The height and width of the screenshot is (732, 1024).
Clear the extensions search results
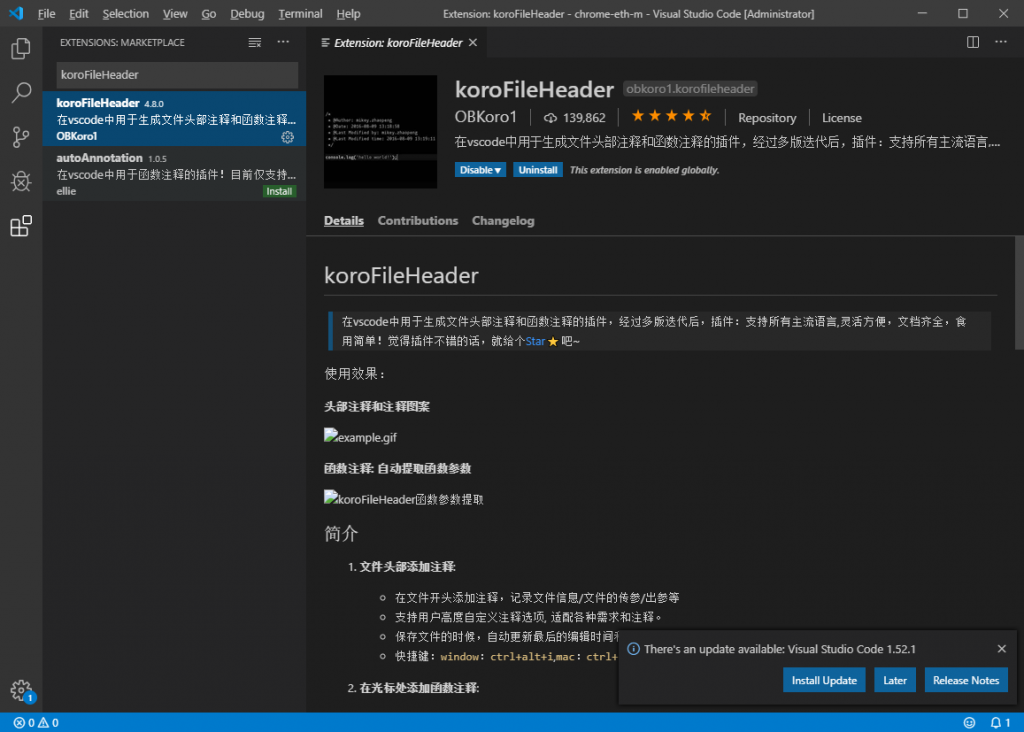click(255, 42)
